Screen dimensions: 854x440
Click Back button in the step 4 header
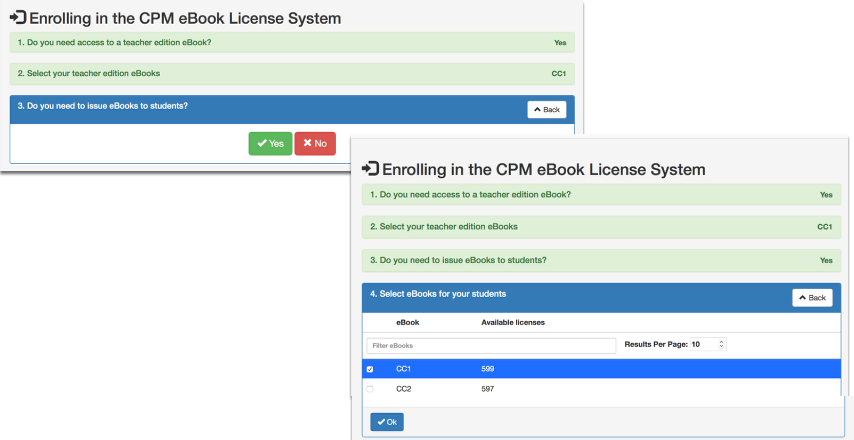(812, 298)
